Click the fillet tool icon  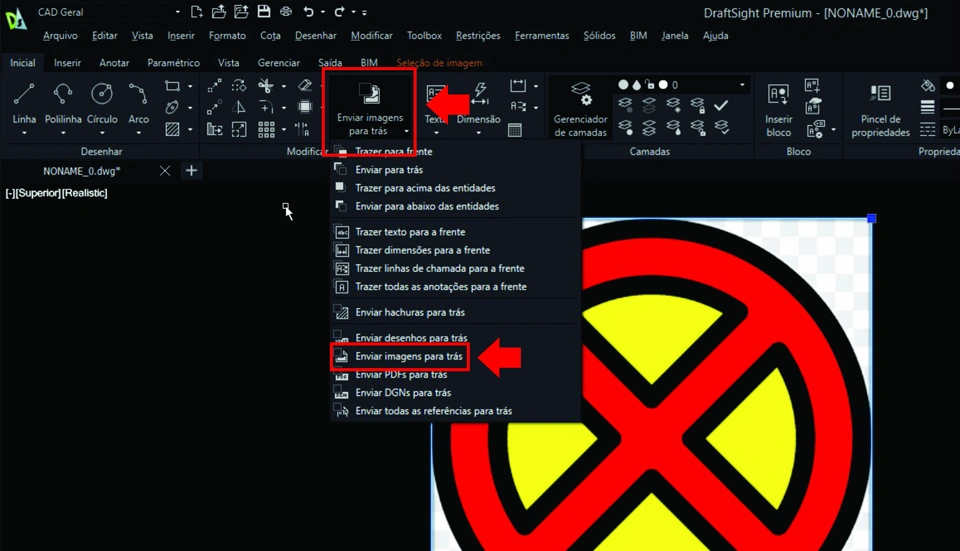click(x=265, y=108)
